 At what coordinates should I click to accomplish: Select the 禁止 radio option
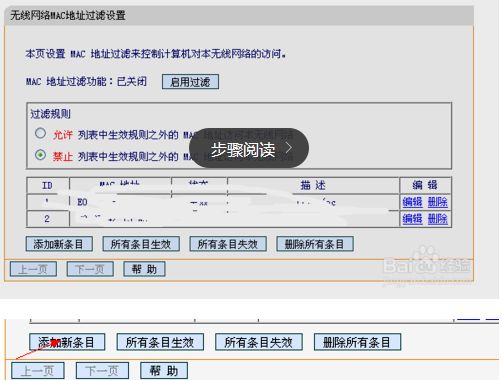(x=40, y=155)
